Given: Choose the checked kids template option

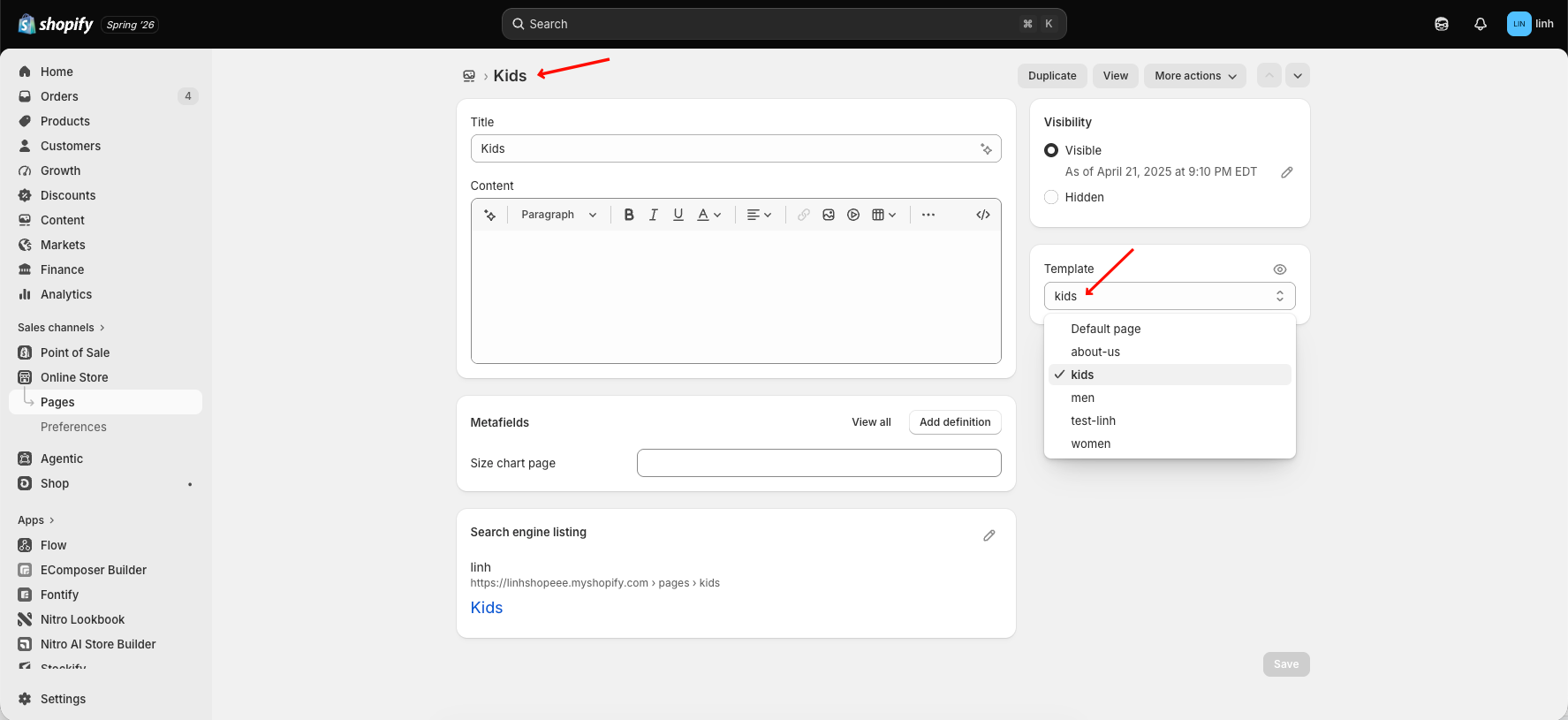Looking at the screenshot, I should [1170, 375].
